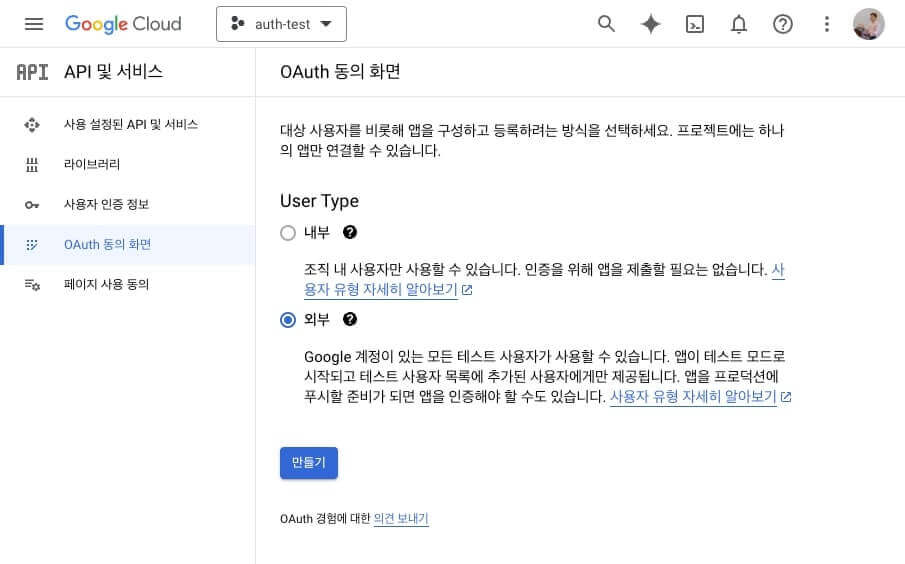Open the hamburger navigation menu

pos(34,24)
